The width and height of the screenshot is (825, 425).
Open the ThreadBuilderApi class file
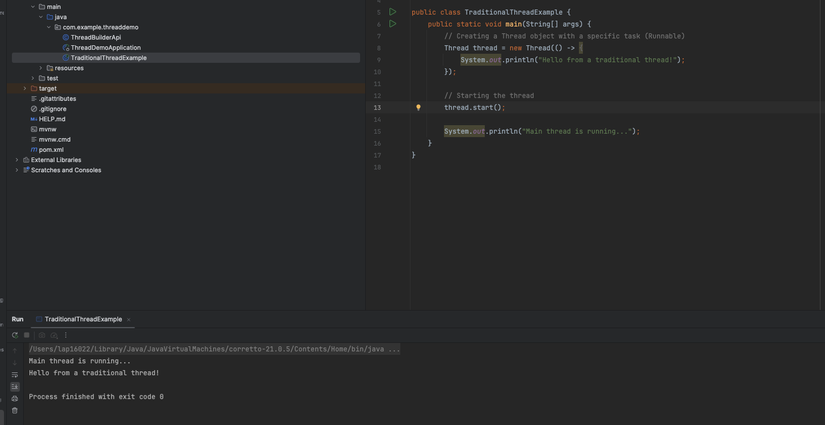click(96, 37)
